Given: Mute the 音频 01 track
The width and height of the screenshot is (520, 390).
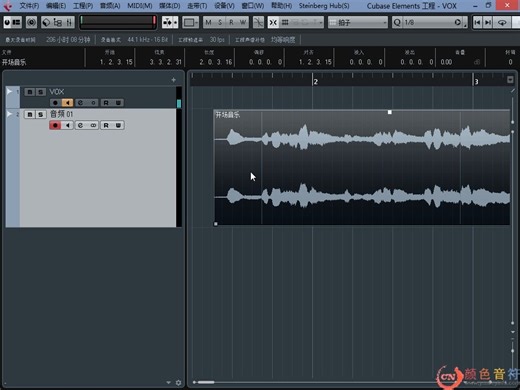Looking at the screenshot, I should pos(29,114).
